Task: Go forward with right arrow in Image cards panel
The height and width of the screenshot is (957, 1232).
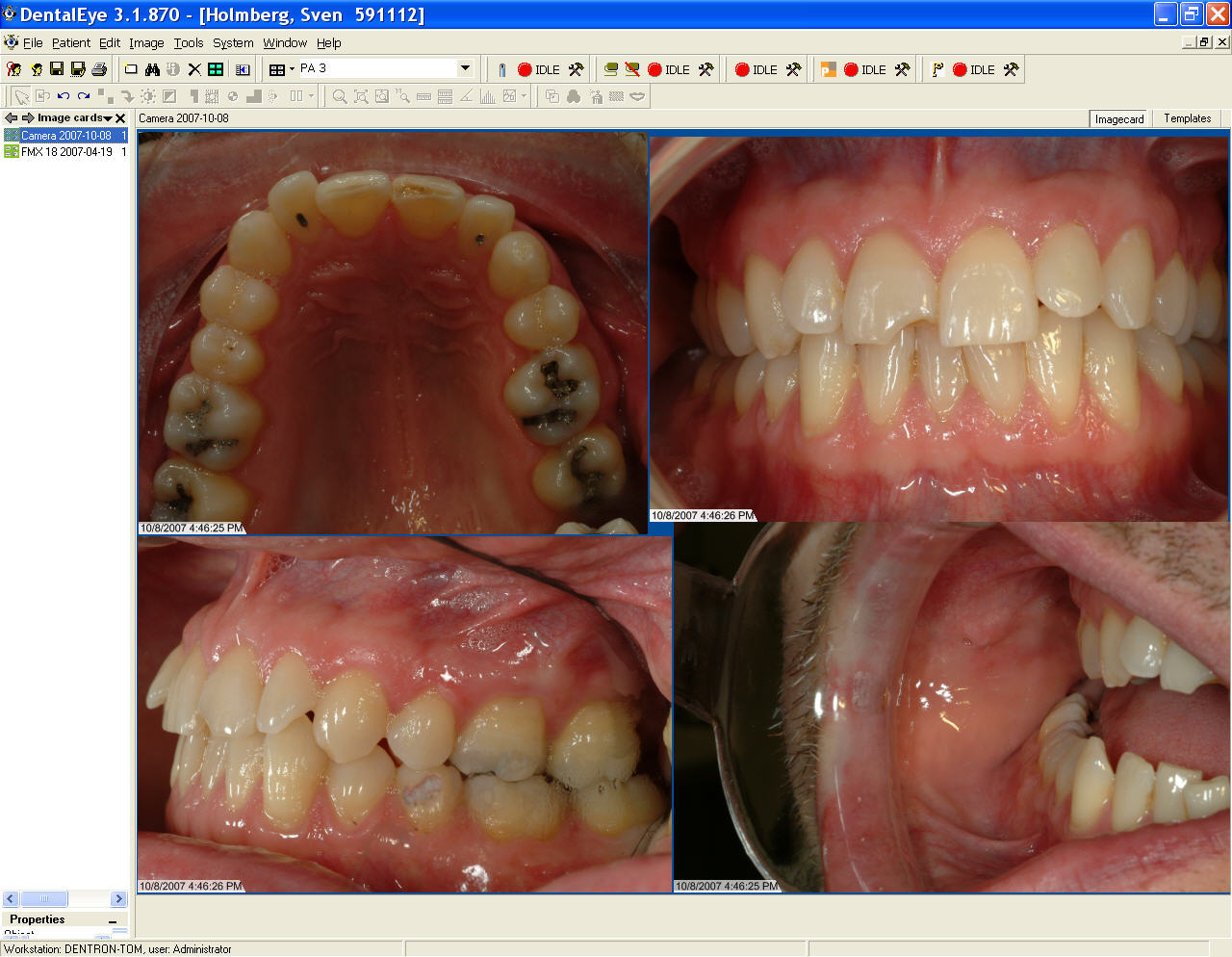Action: click(x=28, y=117)
